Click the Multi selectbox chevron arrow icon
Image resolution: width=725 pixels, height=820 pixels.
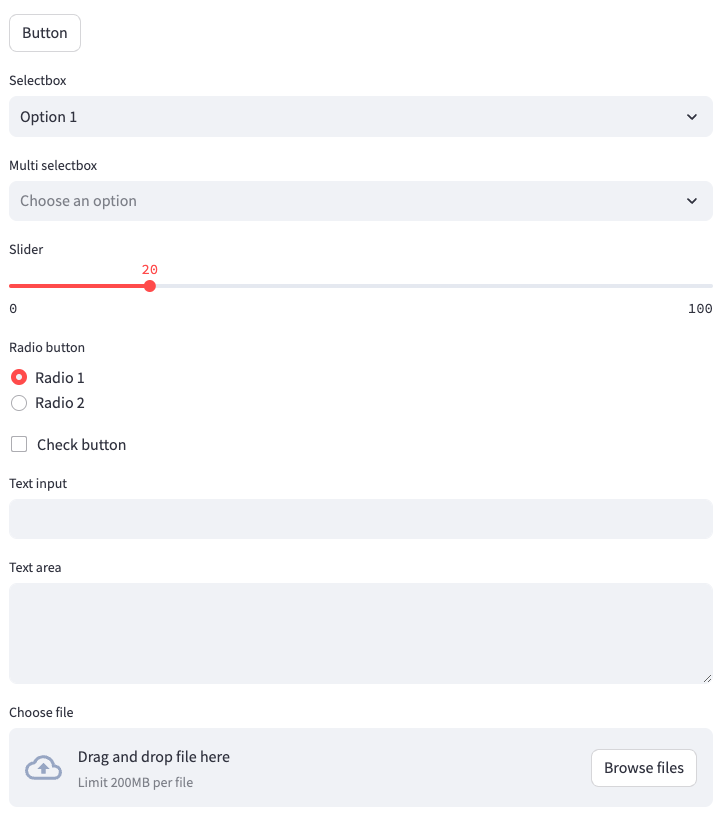tap(692, 201)
